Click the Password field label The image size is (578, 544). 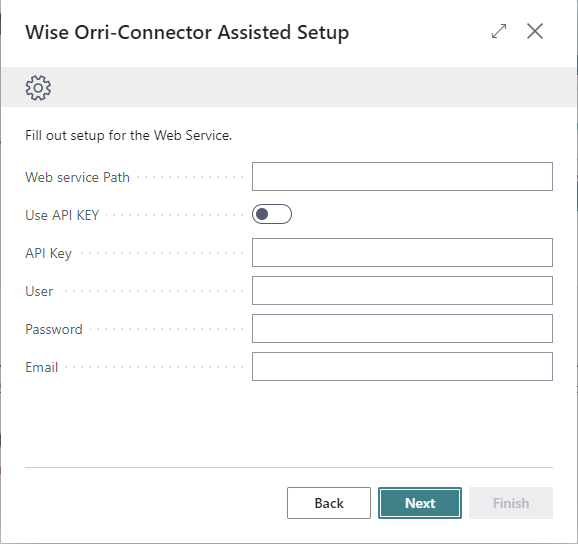click(54, 329)
